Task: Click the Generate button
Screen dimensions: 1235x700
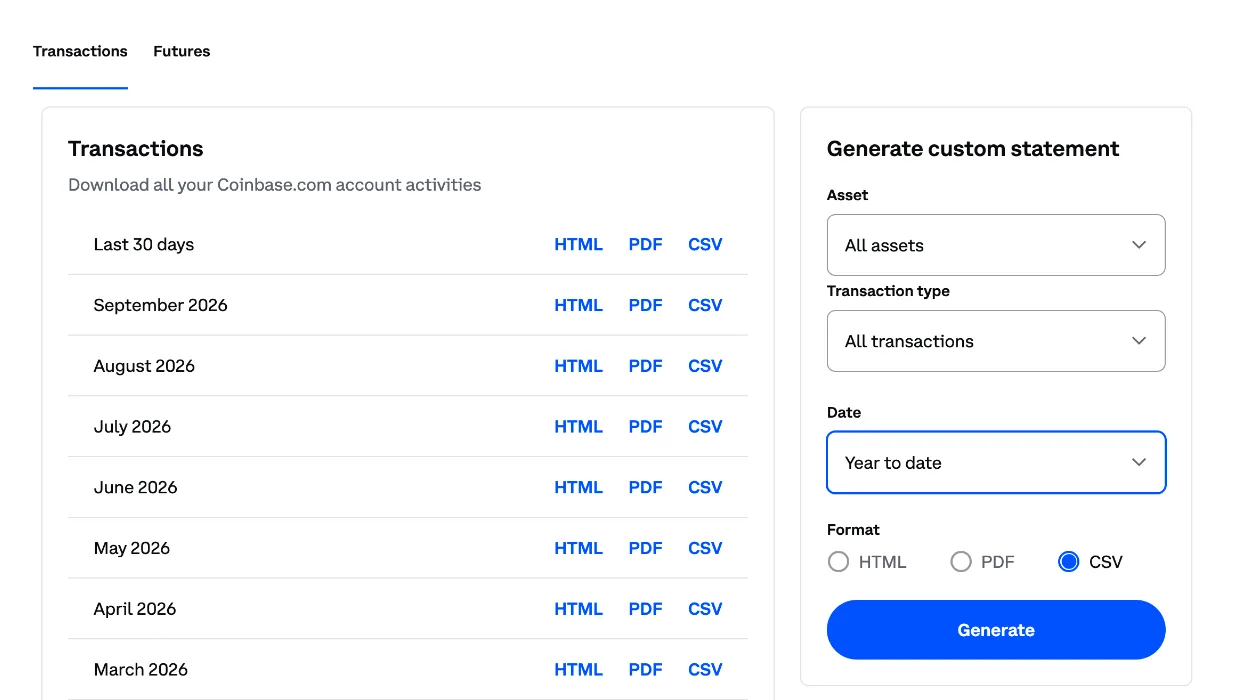Action: pos(996,630)
